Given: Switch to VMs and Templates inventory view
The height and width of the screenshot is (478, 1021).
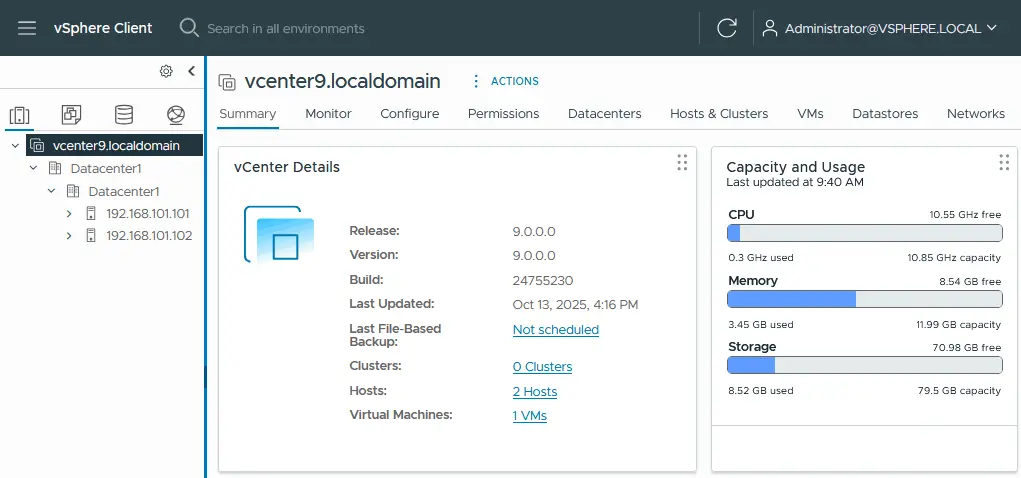Looking at the screenshot, I should tap(71, 115).
